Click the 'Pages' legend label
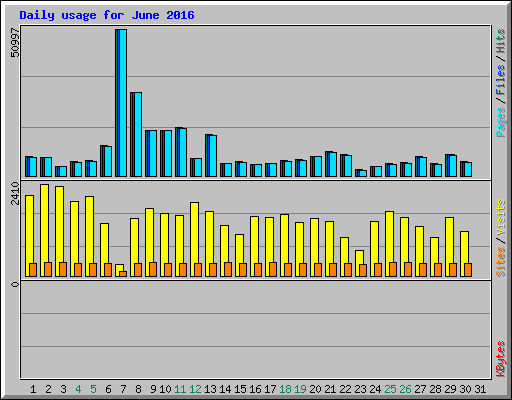This screenshot has width=512, height=400. point(500,122)
